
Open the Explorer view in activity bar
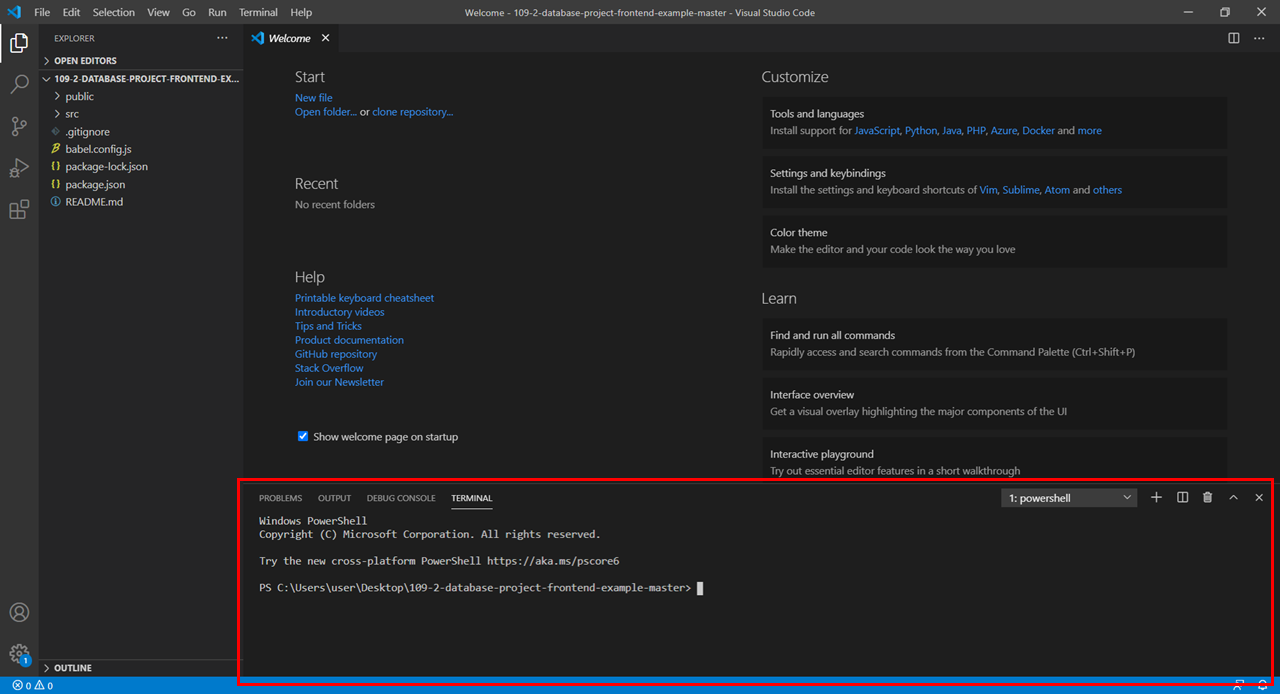[19, 43]
